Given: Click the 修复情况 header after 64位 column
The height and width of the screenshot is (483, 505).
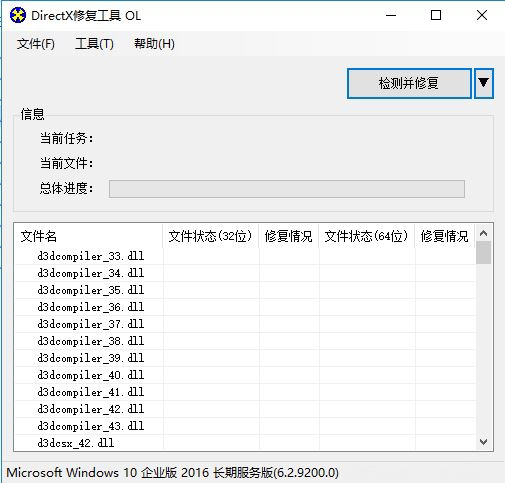Looking at the screenshot, I should coord(445,236).
